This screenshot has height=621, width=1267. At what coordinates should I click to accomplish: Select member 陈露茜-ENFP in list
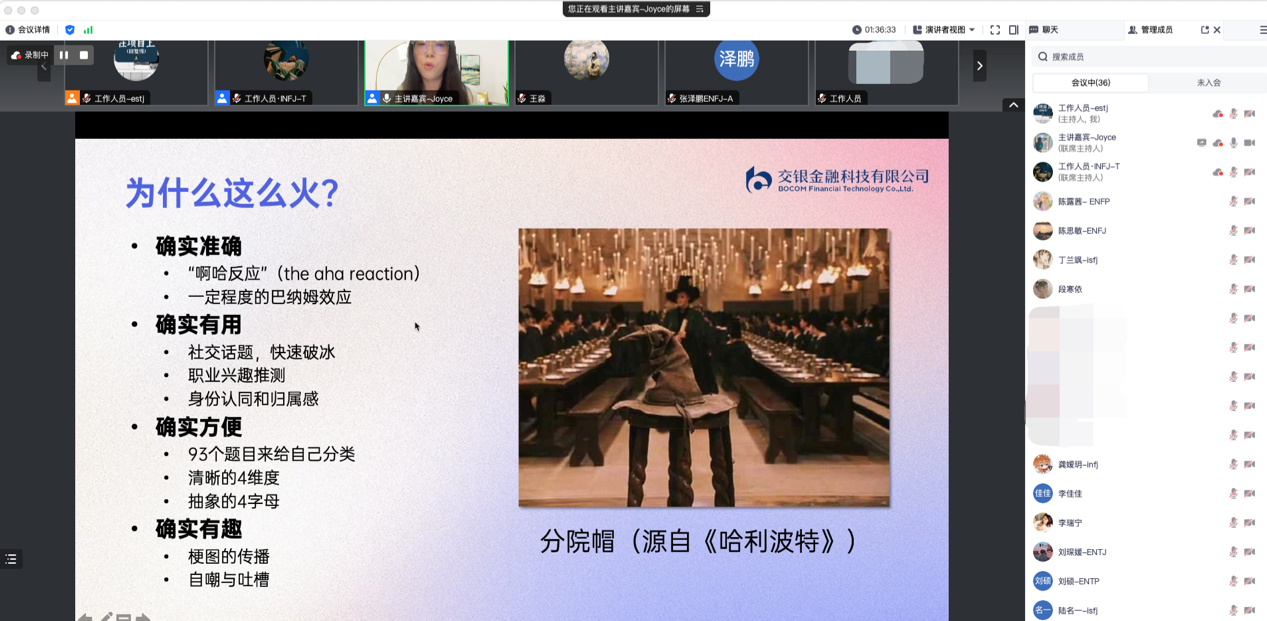click(x=1146, y=201)
